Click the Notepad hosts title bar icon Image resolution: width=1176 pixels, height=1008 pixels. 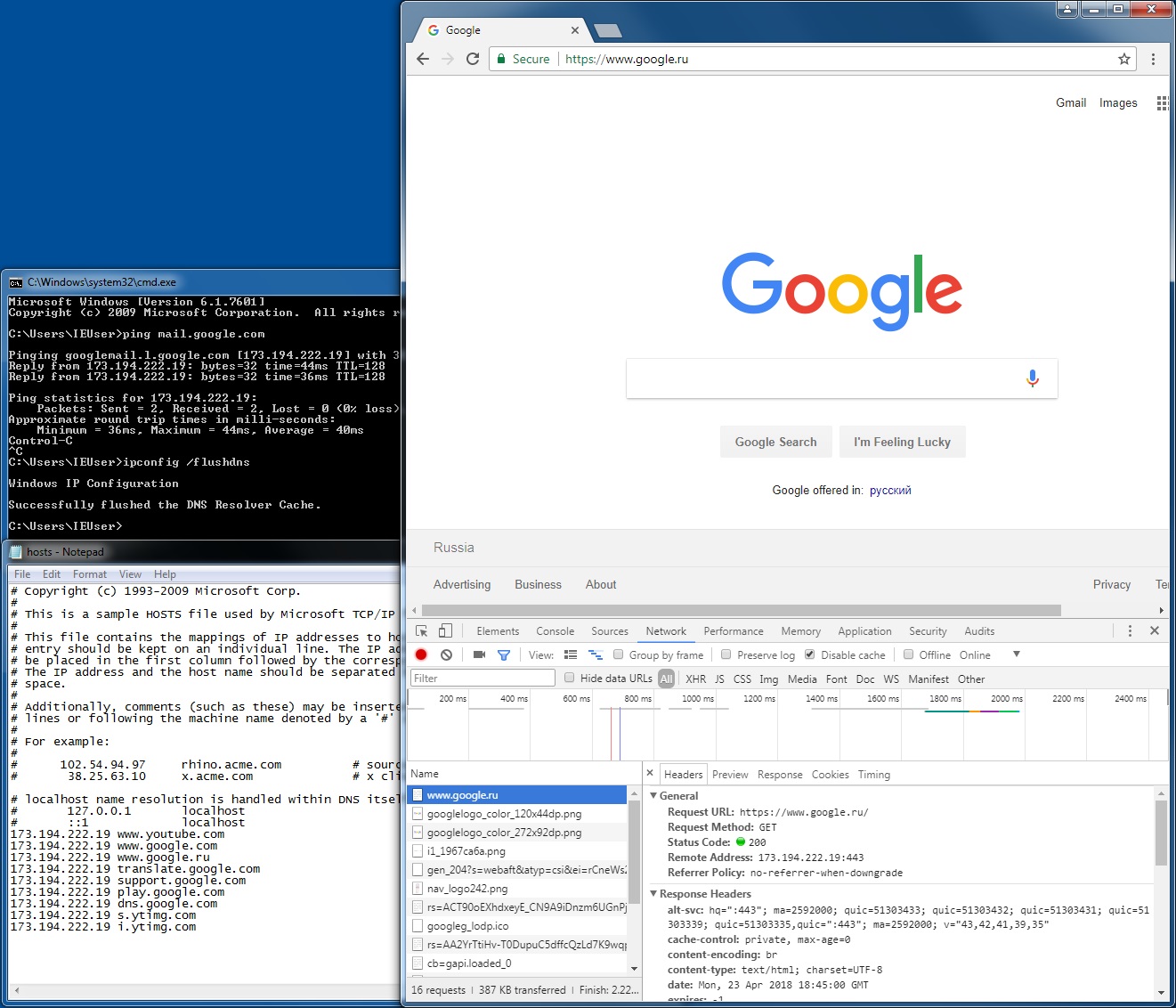click(x=16, y=552)
